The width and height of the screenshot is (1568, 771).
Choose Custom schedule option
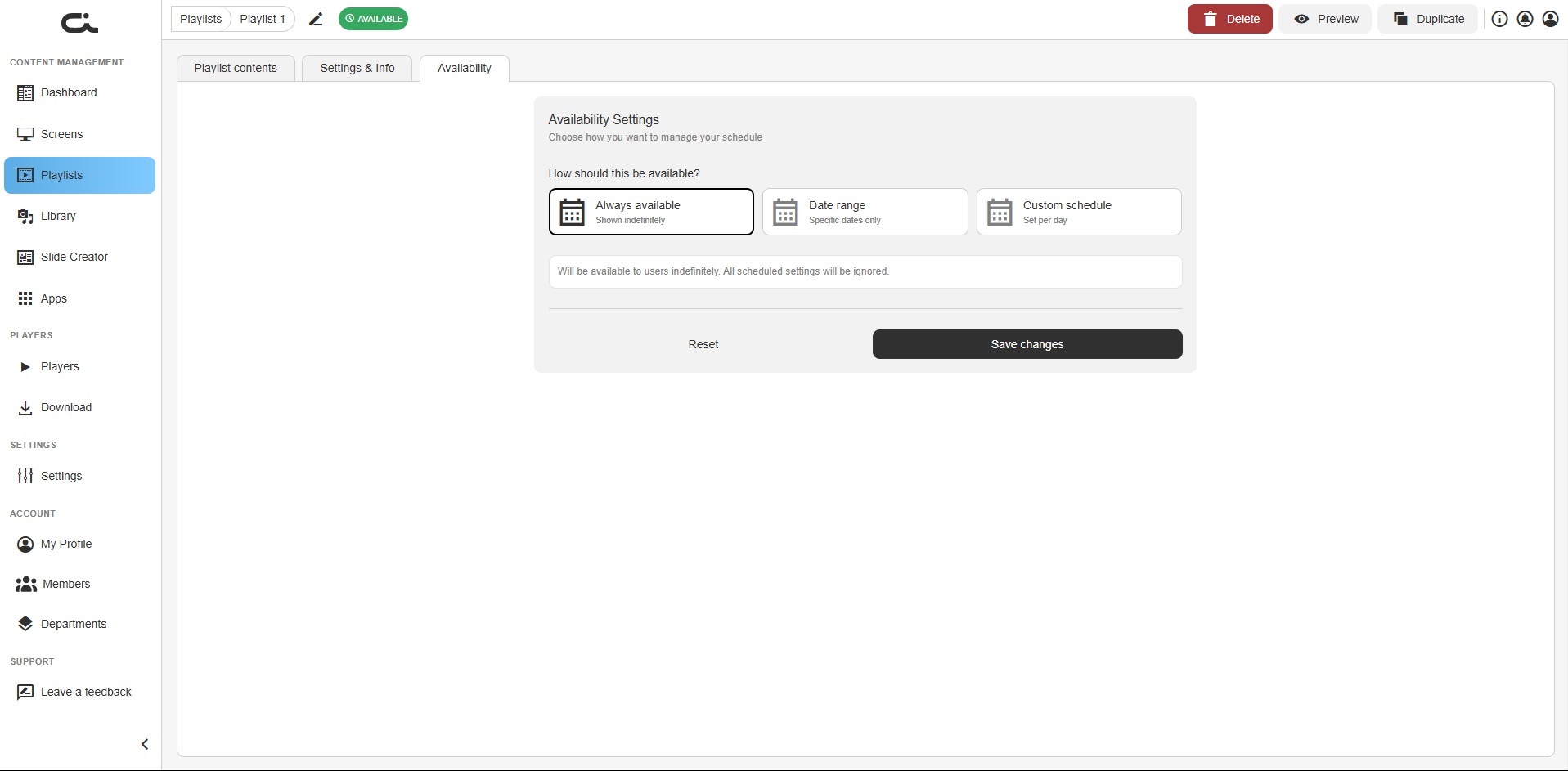(1079, 212)
